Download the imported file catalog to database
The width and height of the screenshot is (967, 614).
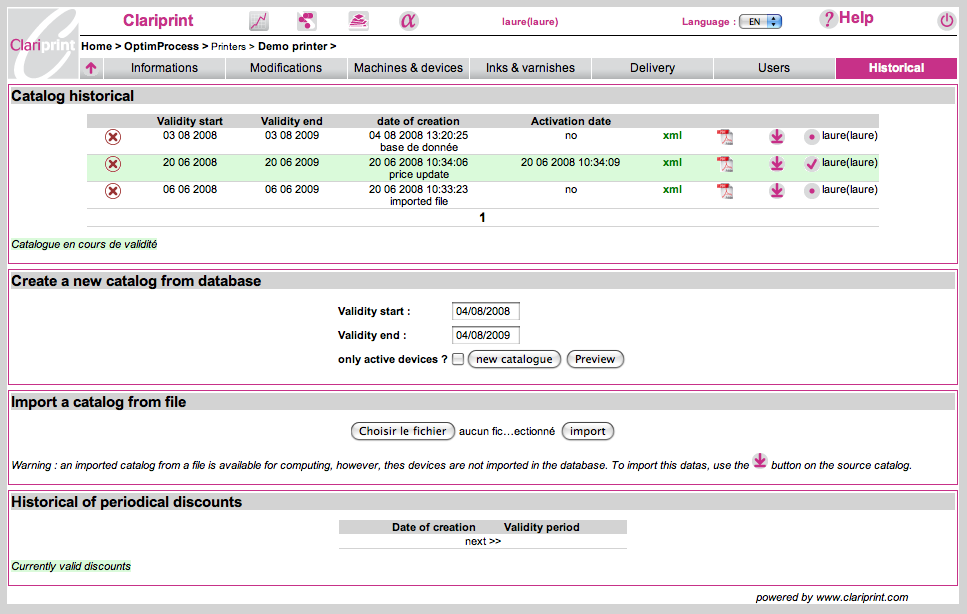(x=777, y=191)
